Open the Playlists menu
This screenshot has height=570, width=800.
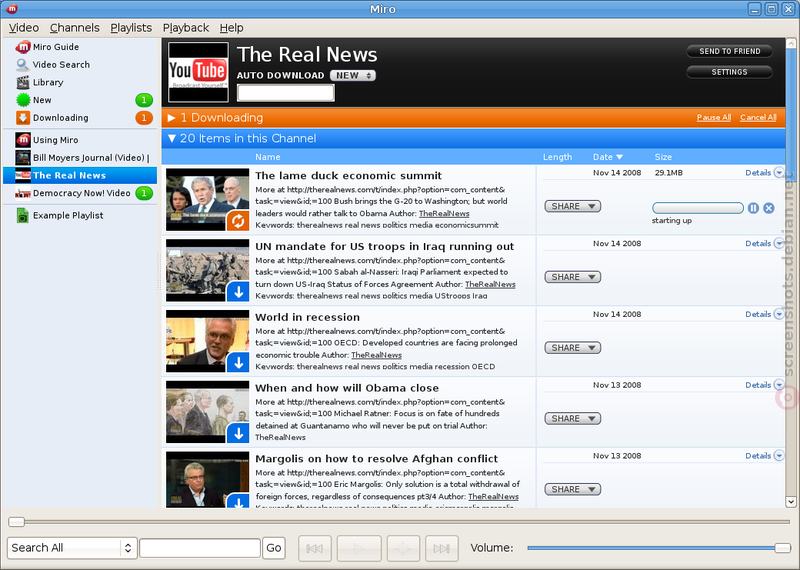coord(131,28)
